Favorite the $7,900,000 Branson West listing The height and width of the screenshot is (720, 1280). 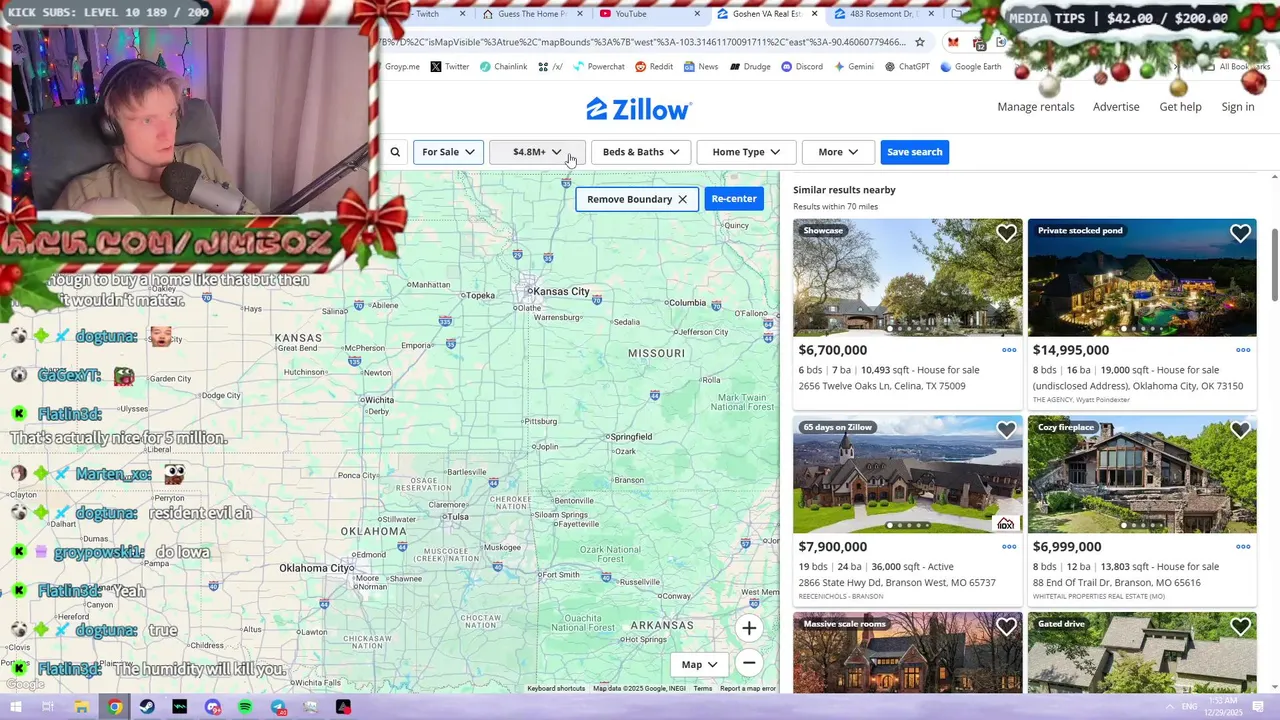[x=1006, y=430]
